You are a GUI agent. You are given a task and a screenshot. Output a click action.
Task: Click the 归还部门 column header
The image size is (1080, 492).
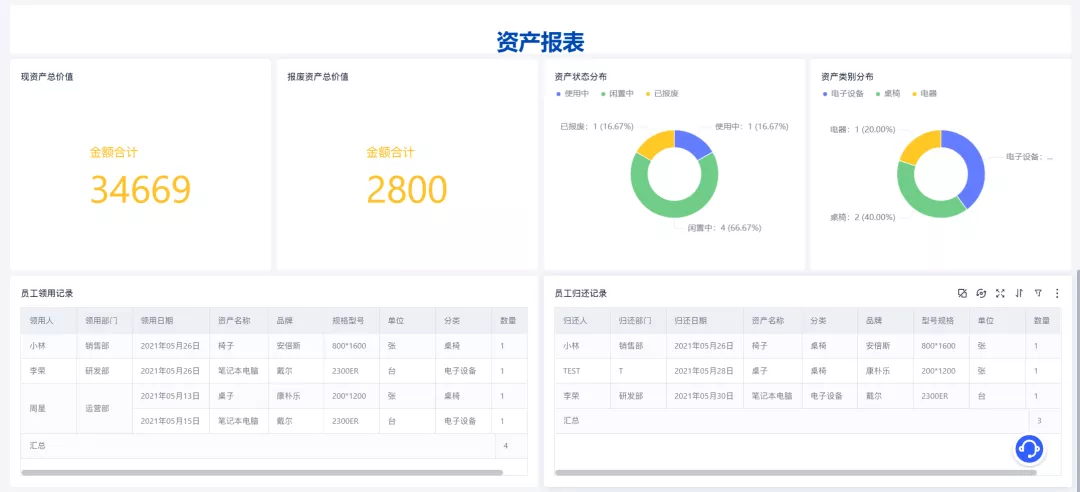[x=638, y=320]
